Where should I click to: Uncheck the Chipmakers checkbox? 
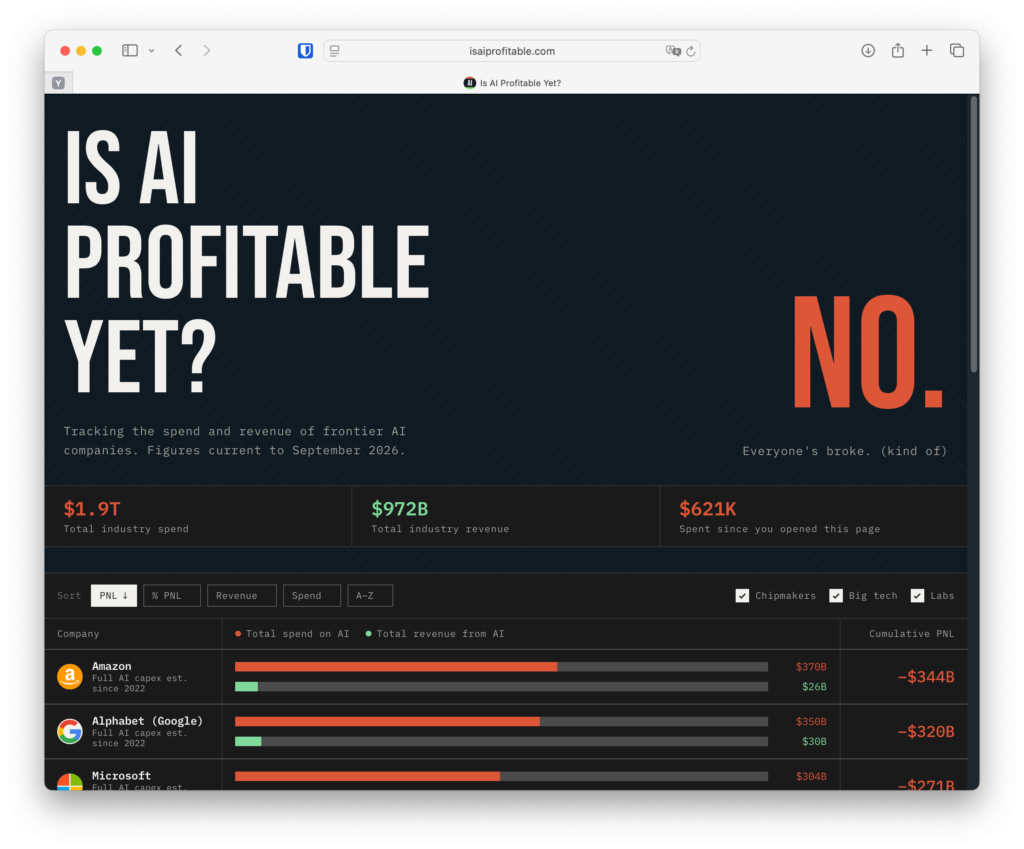pyautogui.click(x=742, y=596)
